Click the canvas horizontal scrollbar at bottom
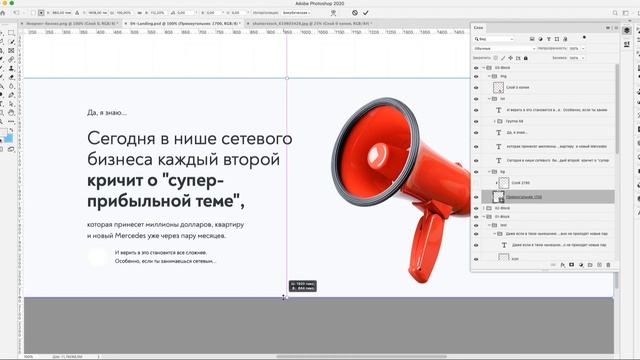640x360 pixels. point(361,356)
